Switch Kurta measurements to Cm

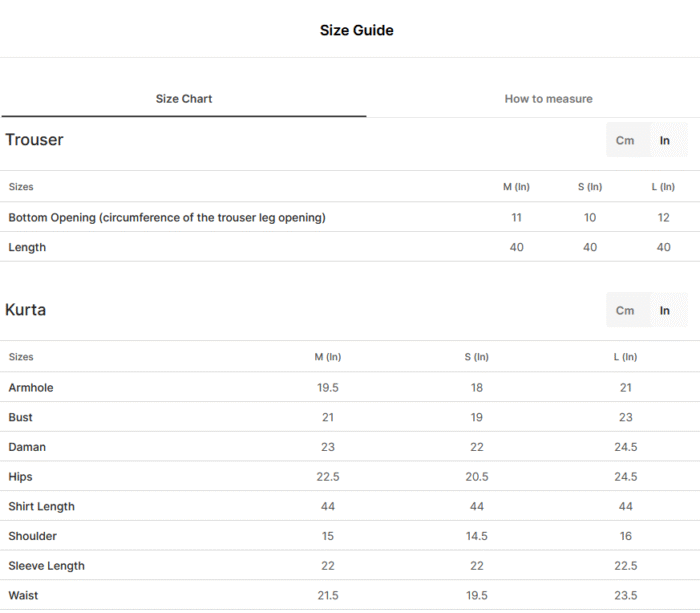pos(625,310)
